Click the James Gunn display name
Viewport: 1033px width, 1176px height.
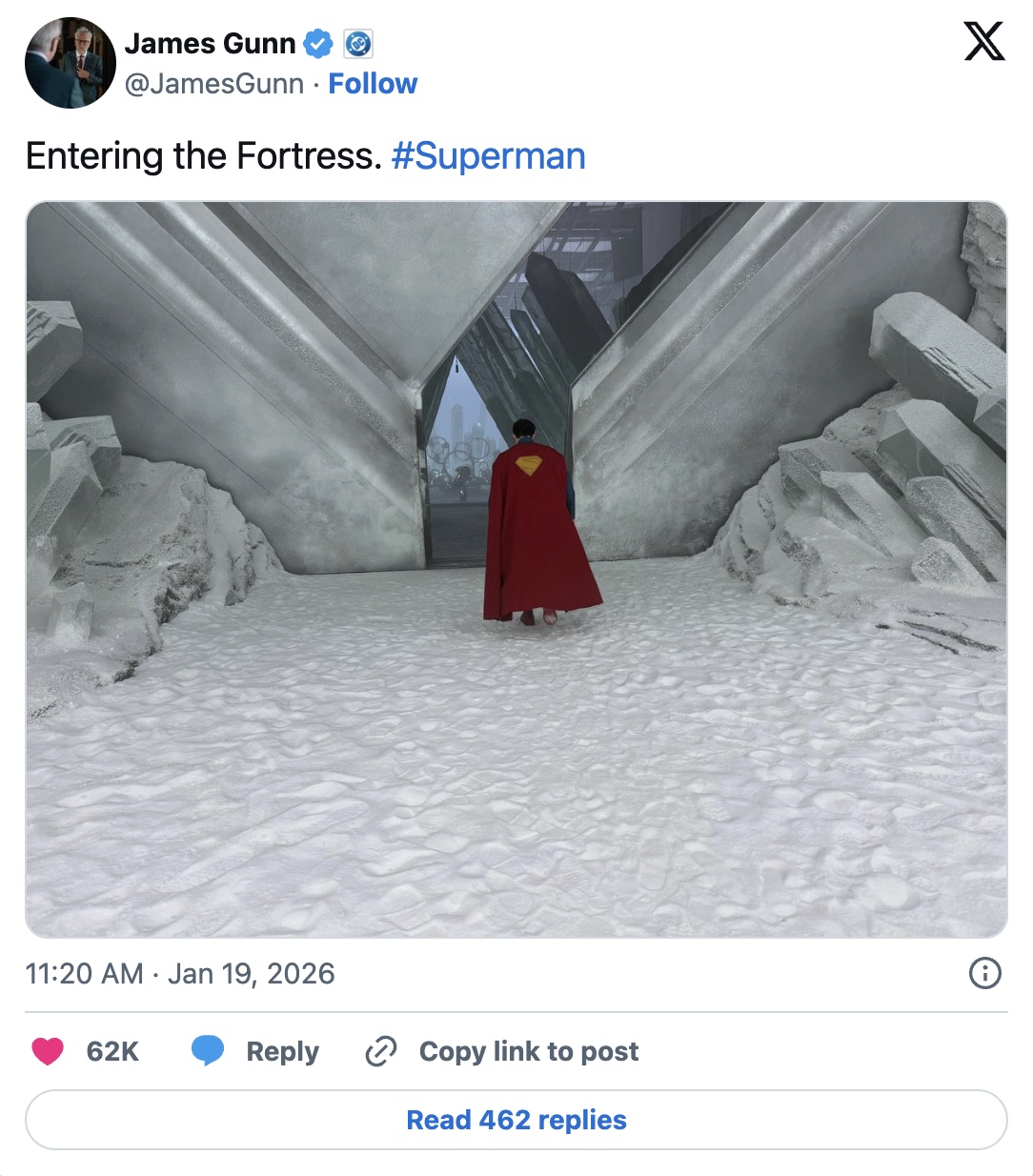pyautogui.click(x=210, y=43)
